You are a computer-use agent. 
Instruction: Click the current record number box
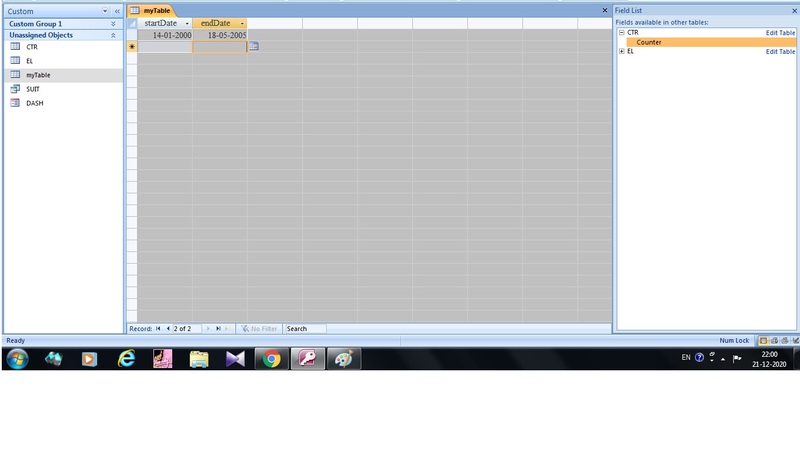coord(187,329)
